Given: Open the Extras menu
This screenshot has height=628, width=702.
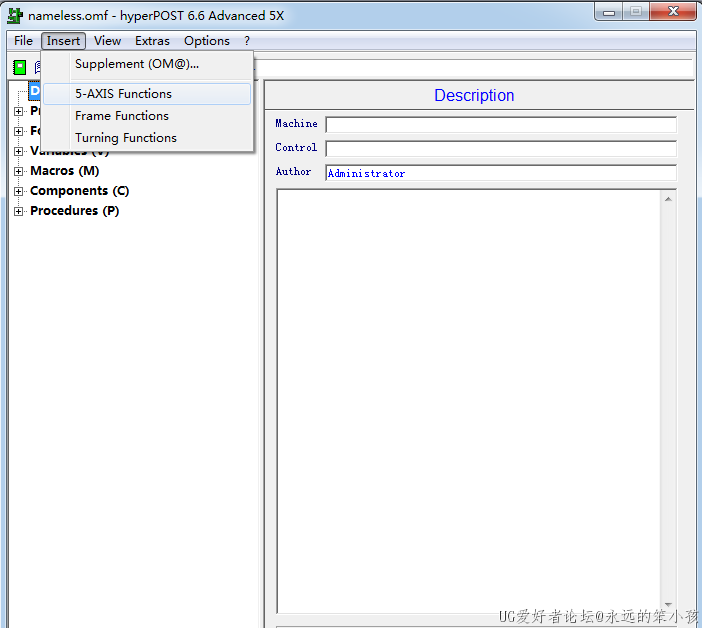Looking at the screenshot, I should [x=152, y=41].
